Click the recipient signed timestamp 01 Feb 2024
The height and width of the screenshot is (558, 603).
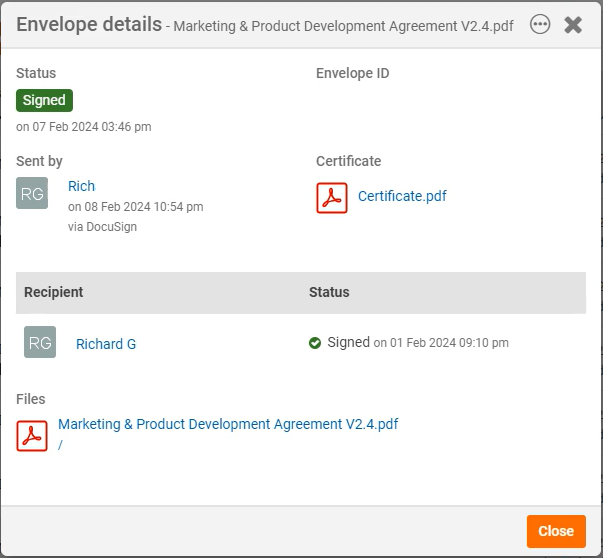click(441, 343)
